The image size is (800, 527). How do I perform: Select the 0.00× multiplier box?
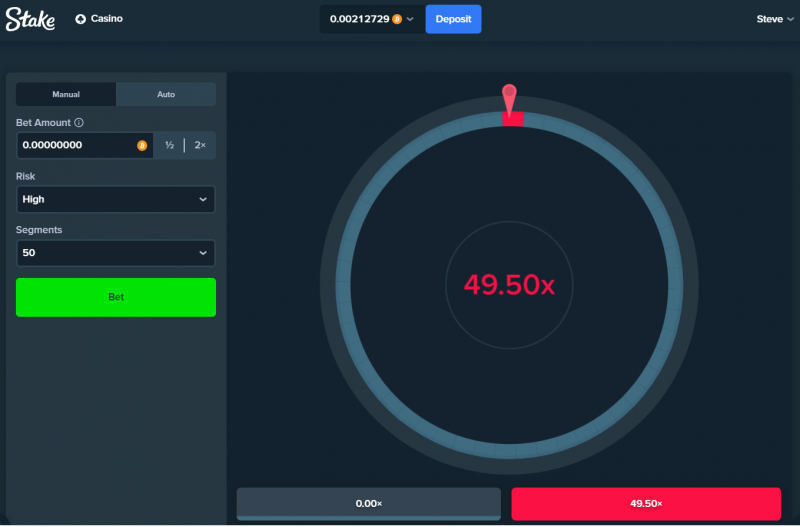point(368,504)
